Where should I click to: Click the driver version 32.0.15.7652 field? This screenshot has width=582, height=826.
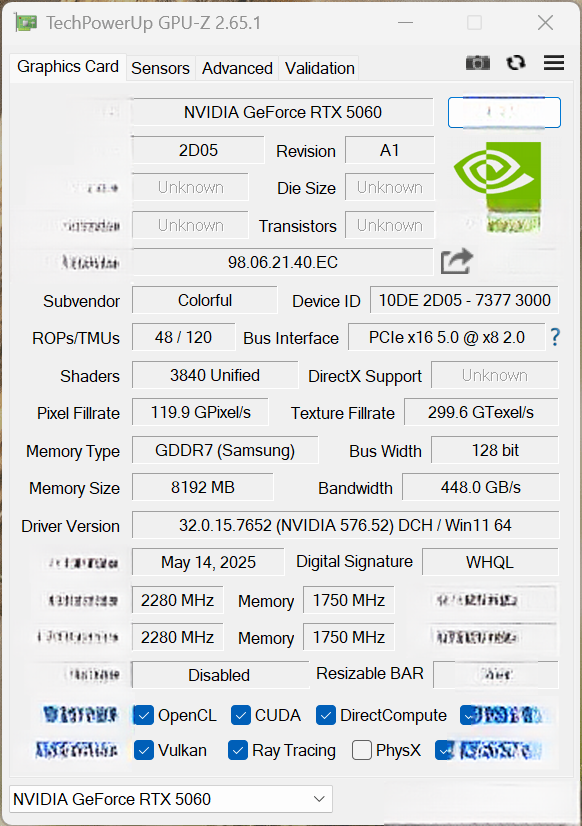click(345, 525)
